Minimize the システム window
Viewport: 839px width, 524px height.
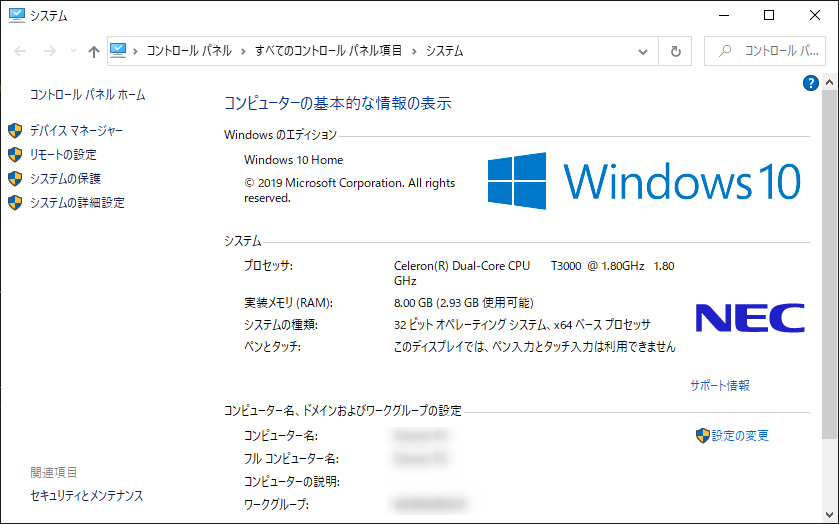(723, 16)
